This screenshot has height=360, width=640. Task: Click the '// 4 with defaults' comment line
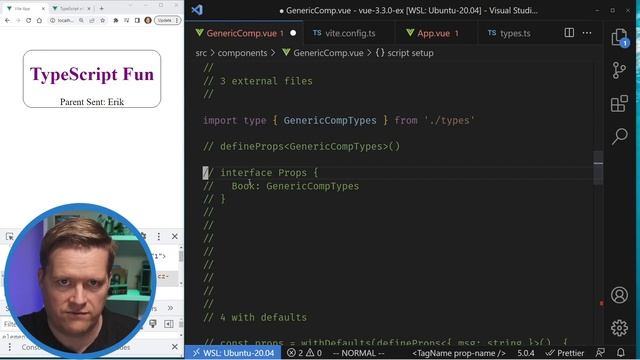(255, 317)
